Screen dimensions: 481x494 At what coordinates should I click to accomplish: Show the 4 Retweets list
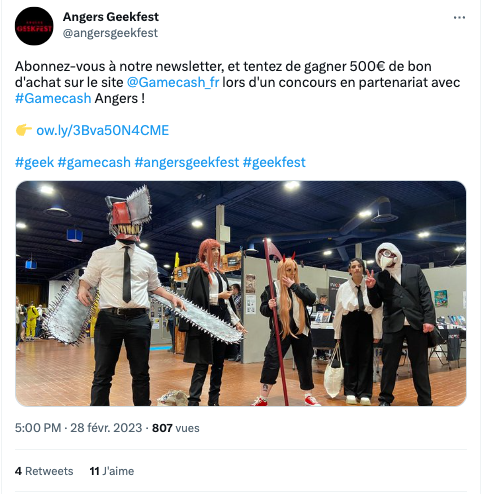coord(44,471)
